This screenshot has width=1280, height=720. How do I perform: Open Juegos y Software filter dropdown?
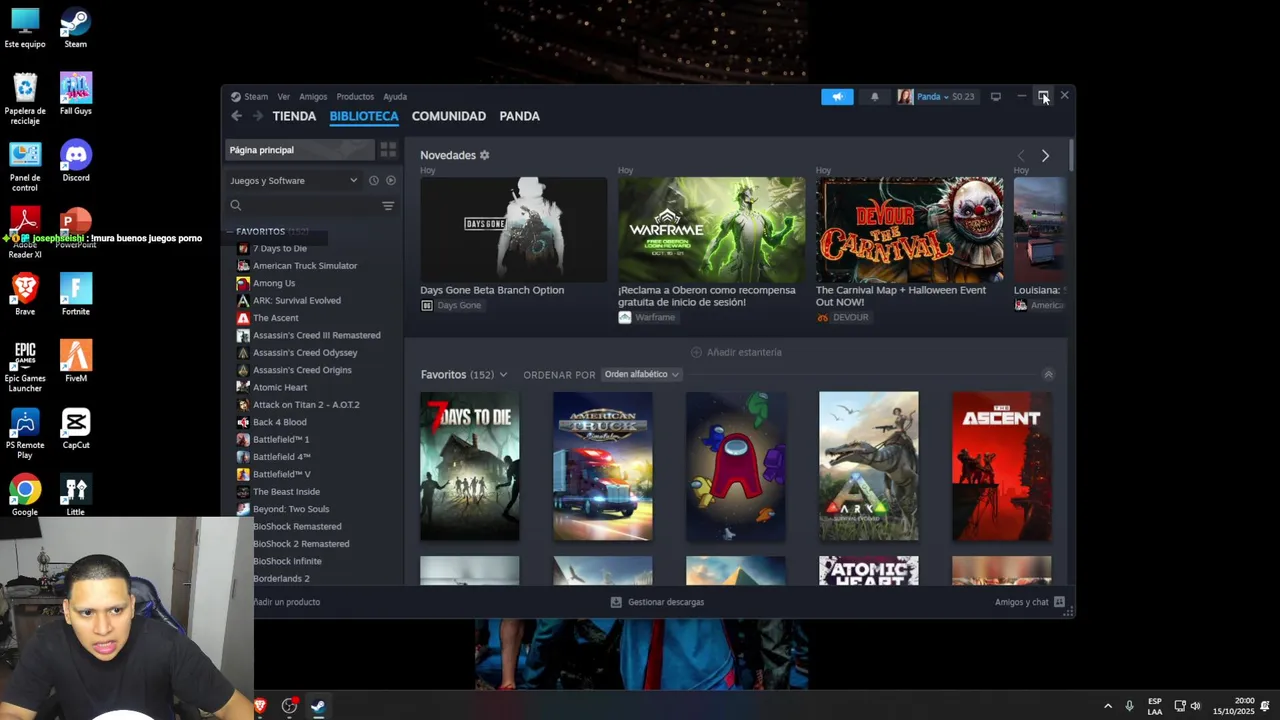[x=294, y=181]
